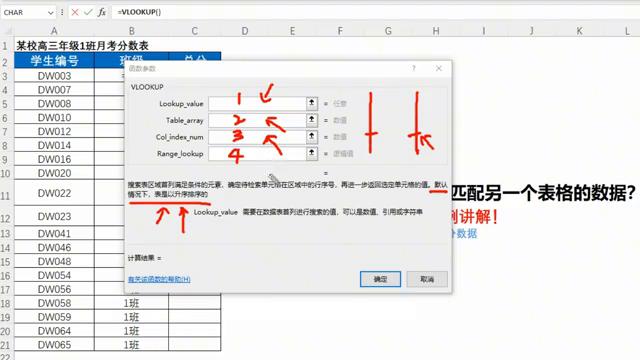Image resolution: width=640 pixels, height=360 pixels.
Task: Select cell DW059
Action: (x=54, y=317)
